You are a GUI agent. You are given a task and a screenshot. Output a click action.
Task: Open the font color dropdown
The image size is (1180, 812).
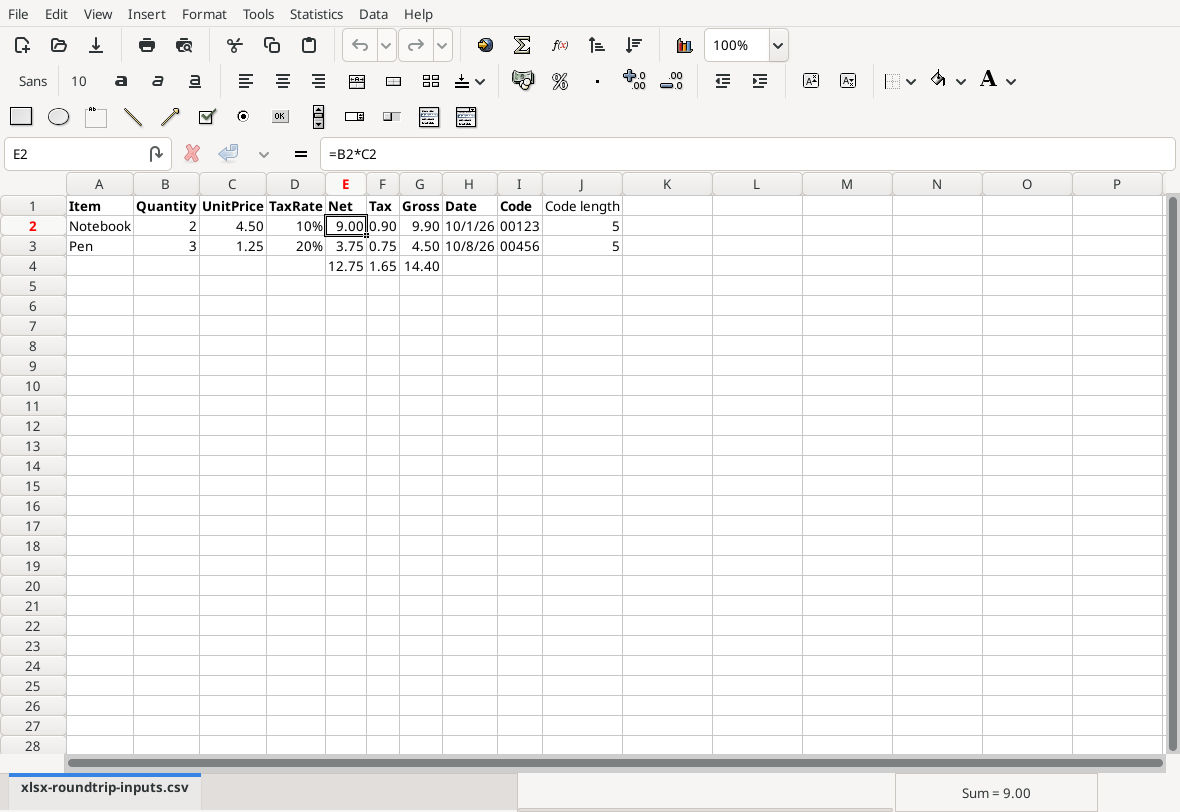(1011, 81)
